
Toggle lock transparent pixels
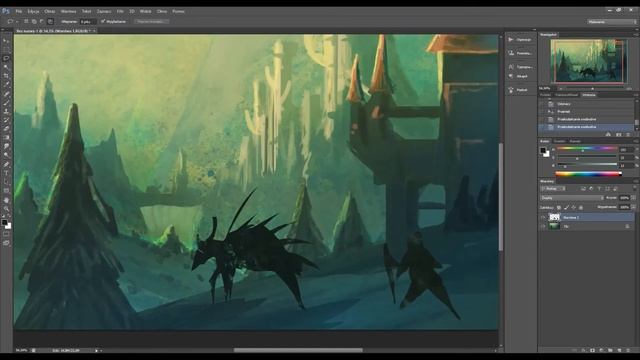coord(559,207)
